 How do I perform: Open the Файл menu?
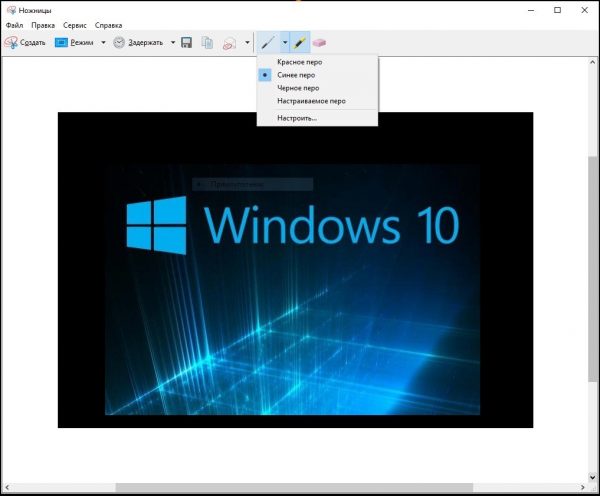tap(15, 25)
